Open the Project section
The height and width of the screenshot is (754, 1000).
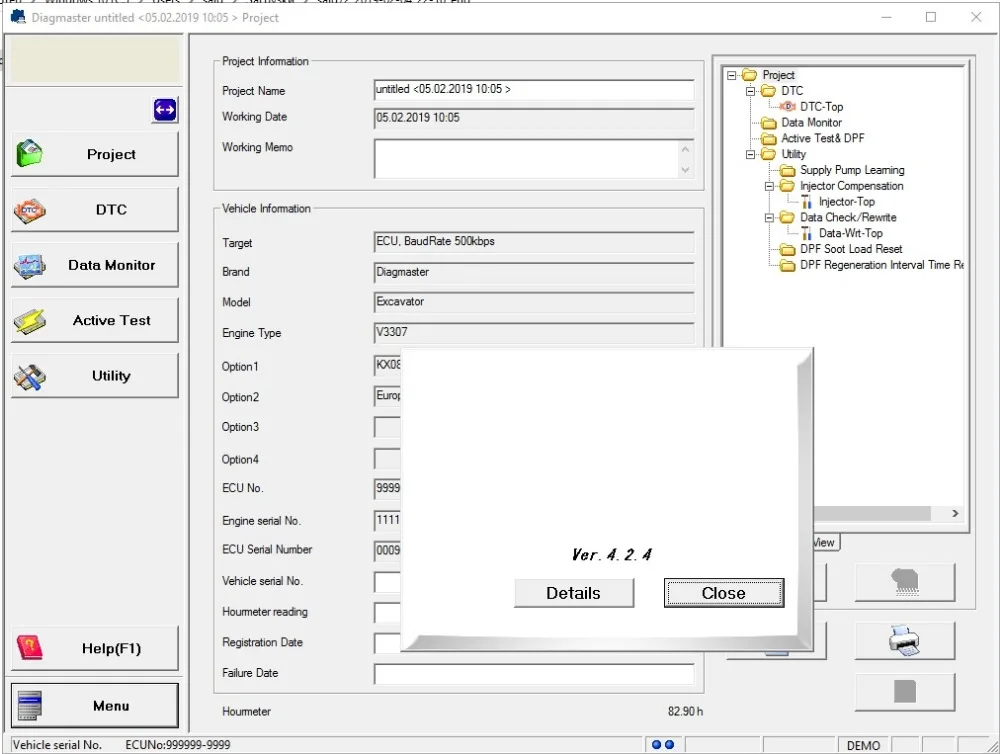tap(94, 154)
